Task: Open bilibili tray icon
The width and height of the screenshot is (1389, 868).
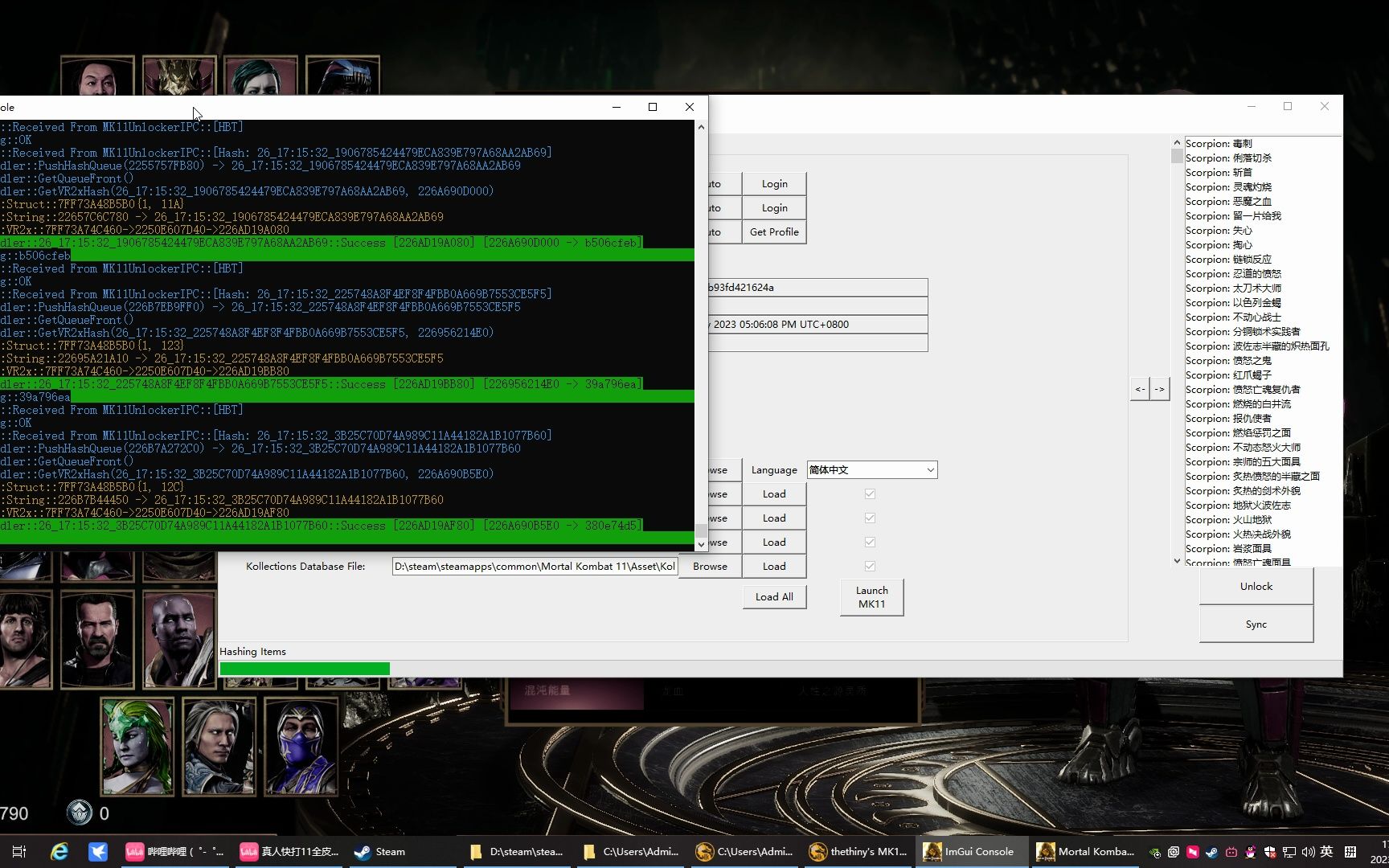Action: tap(1231, 852)
